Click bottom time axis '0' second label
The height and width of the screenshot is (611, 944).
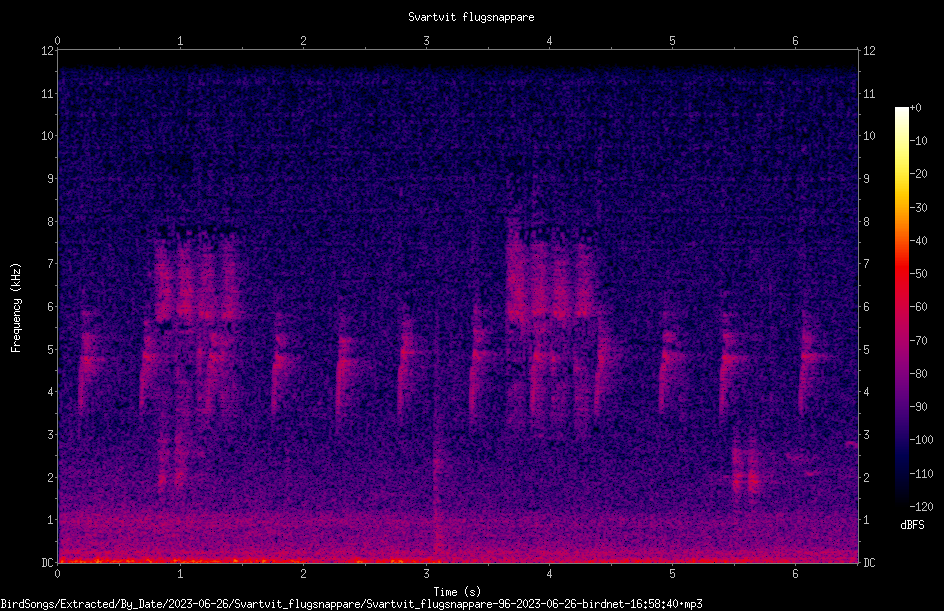pos(57,574)
